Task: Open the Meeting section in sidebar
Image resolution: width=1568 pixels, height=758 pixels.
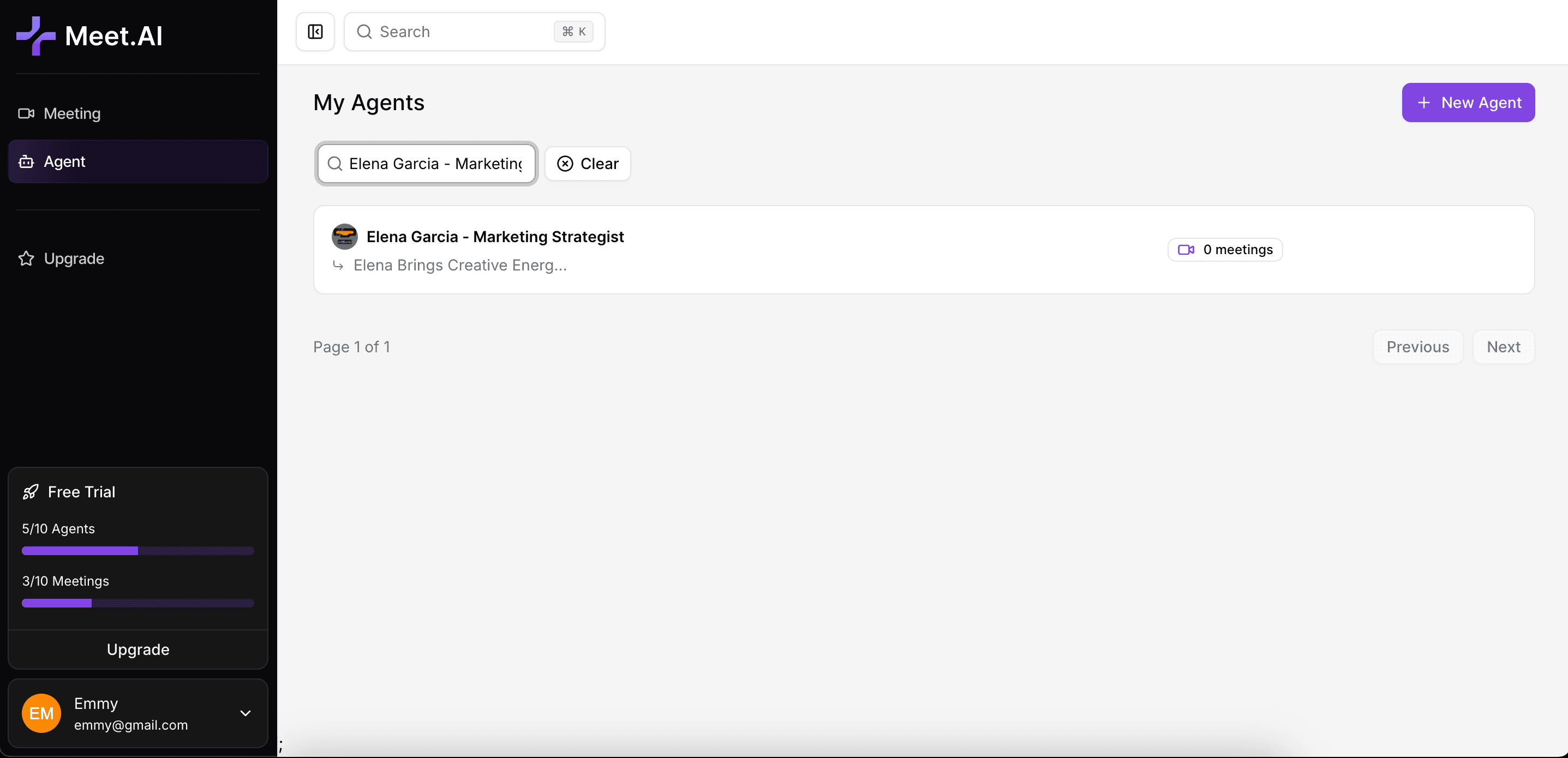Action: coord(72,114)
